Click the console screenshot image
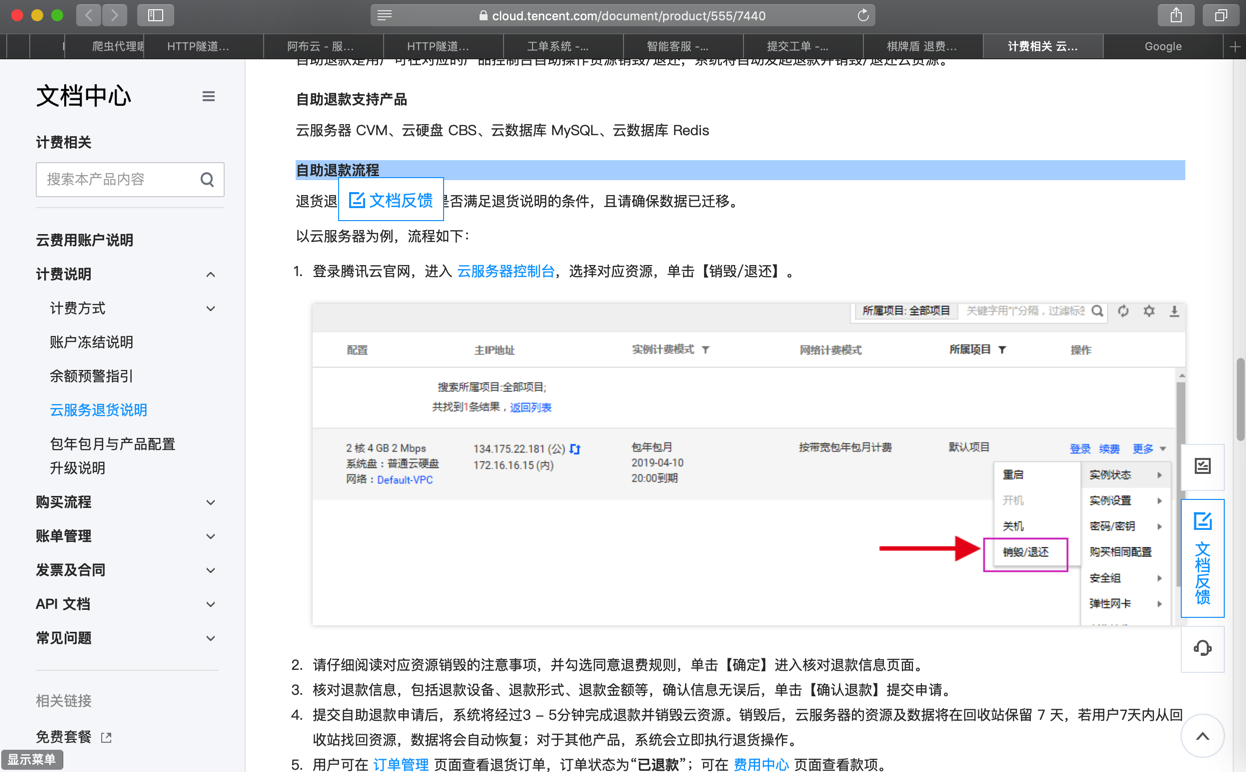This screenshot has width=1246, height=772. pos(749,464)
